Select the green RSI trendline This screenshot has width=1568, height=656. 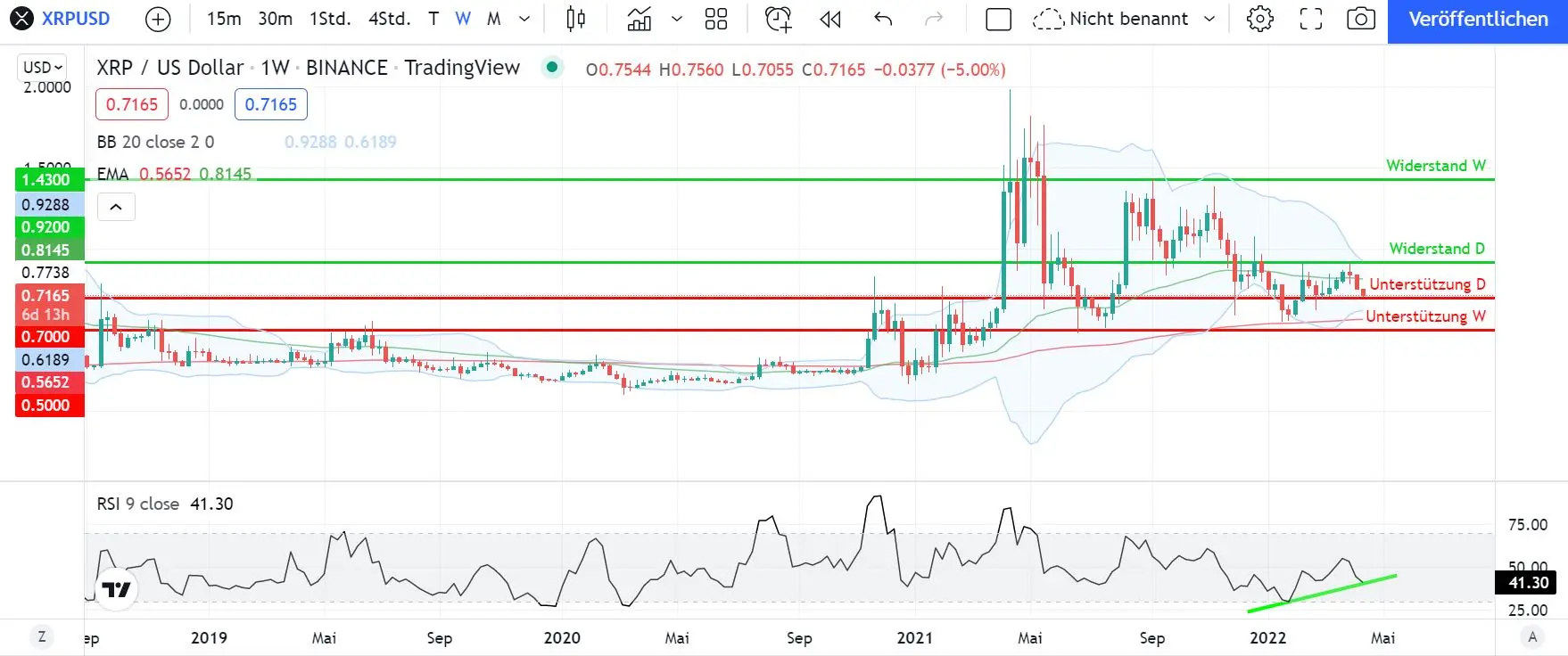1322,593
